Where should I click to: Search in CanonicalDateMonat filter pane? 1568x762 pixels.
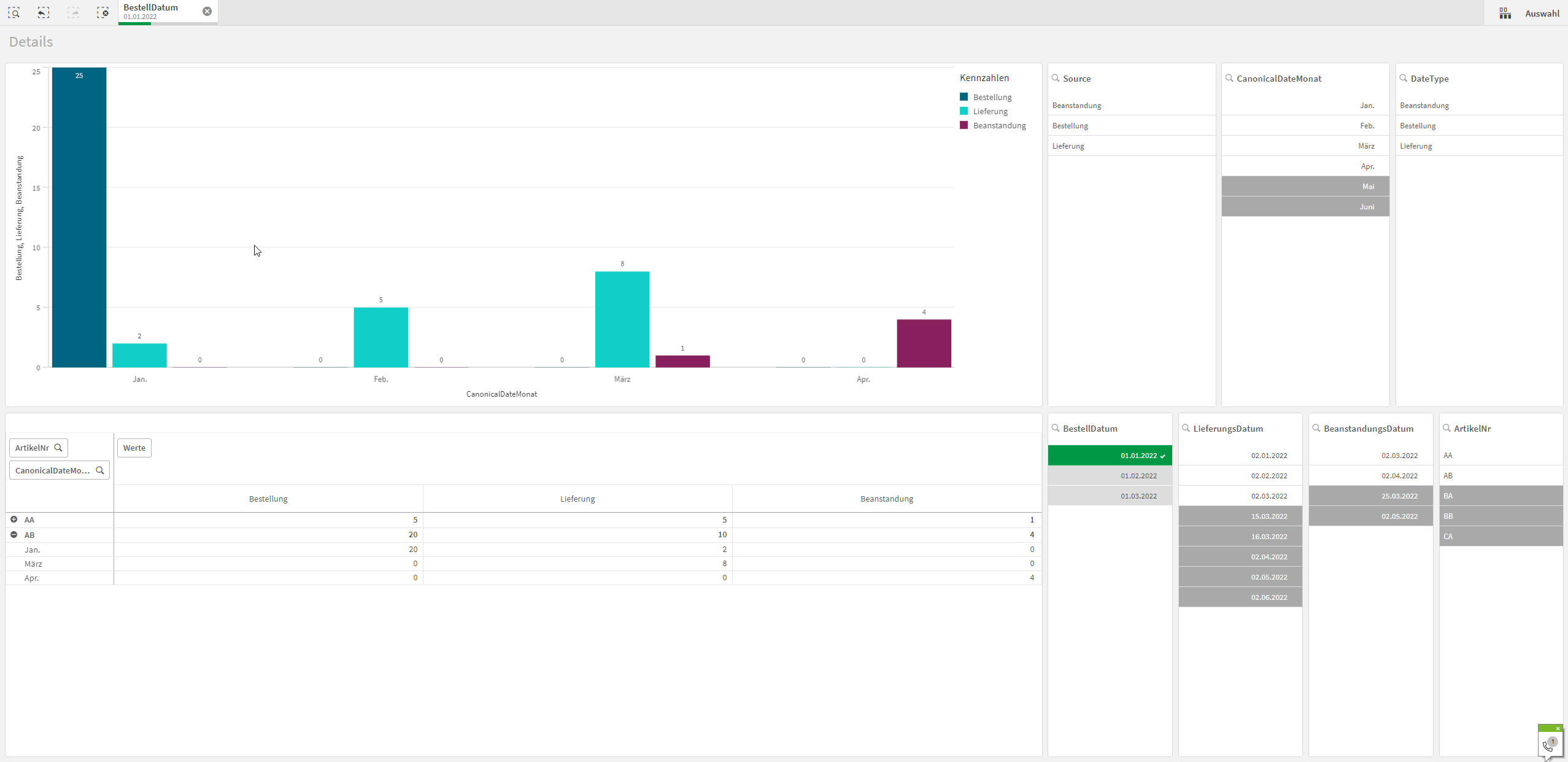point(1229,78)
